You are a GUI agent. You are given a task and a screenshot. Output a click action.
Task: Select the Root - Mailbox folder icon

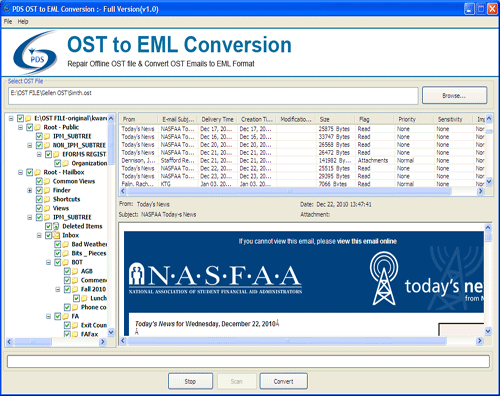[38, 172]
